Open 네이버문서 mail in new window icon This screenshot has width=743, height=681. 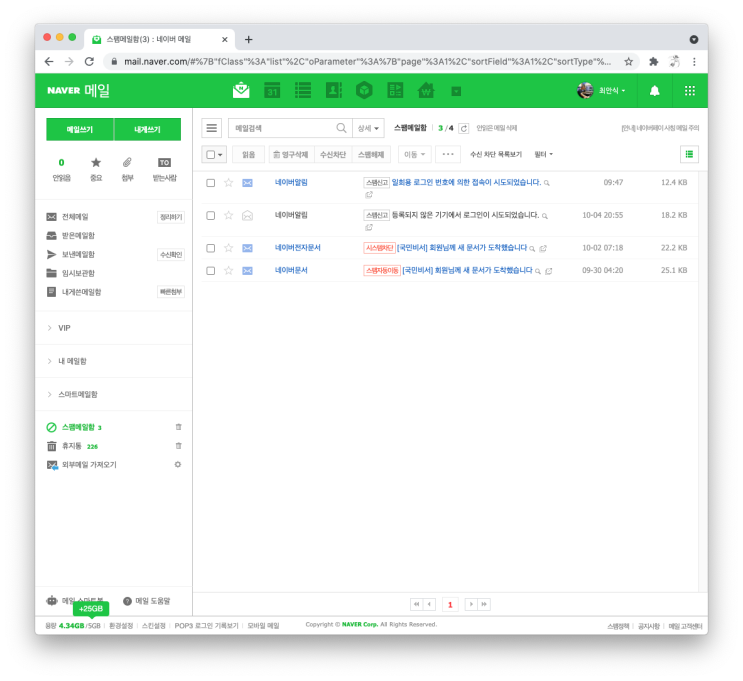(549, 271)
